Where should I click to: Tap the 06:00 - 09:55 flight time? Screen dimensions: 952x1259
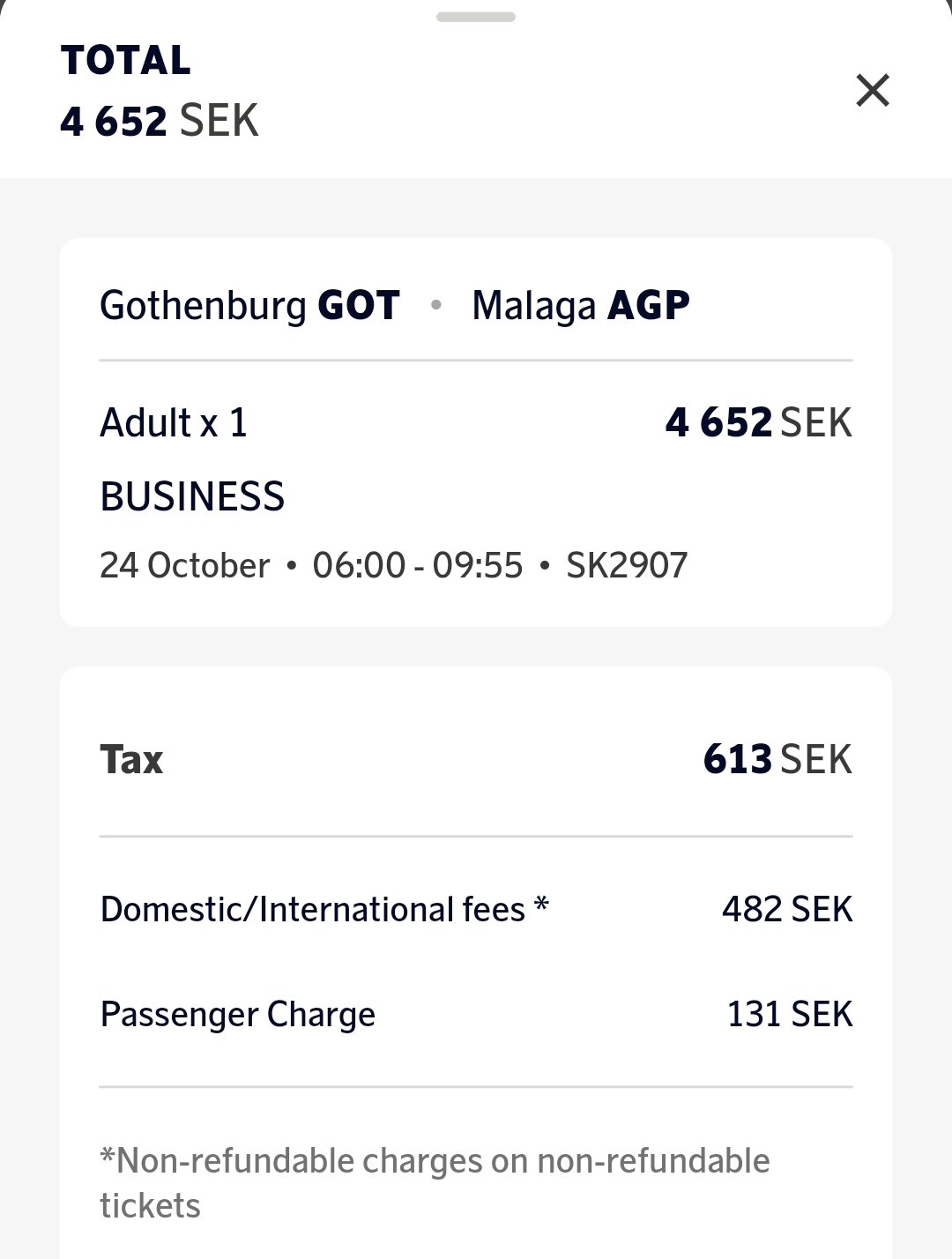point(418,566)
